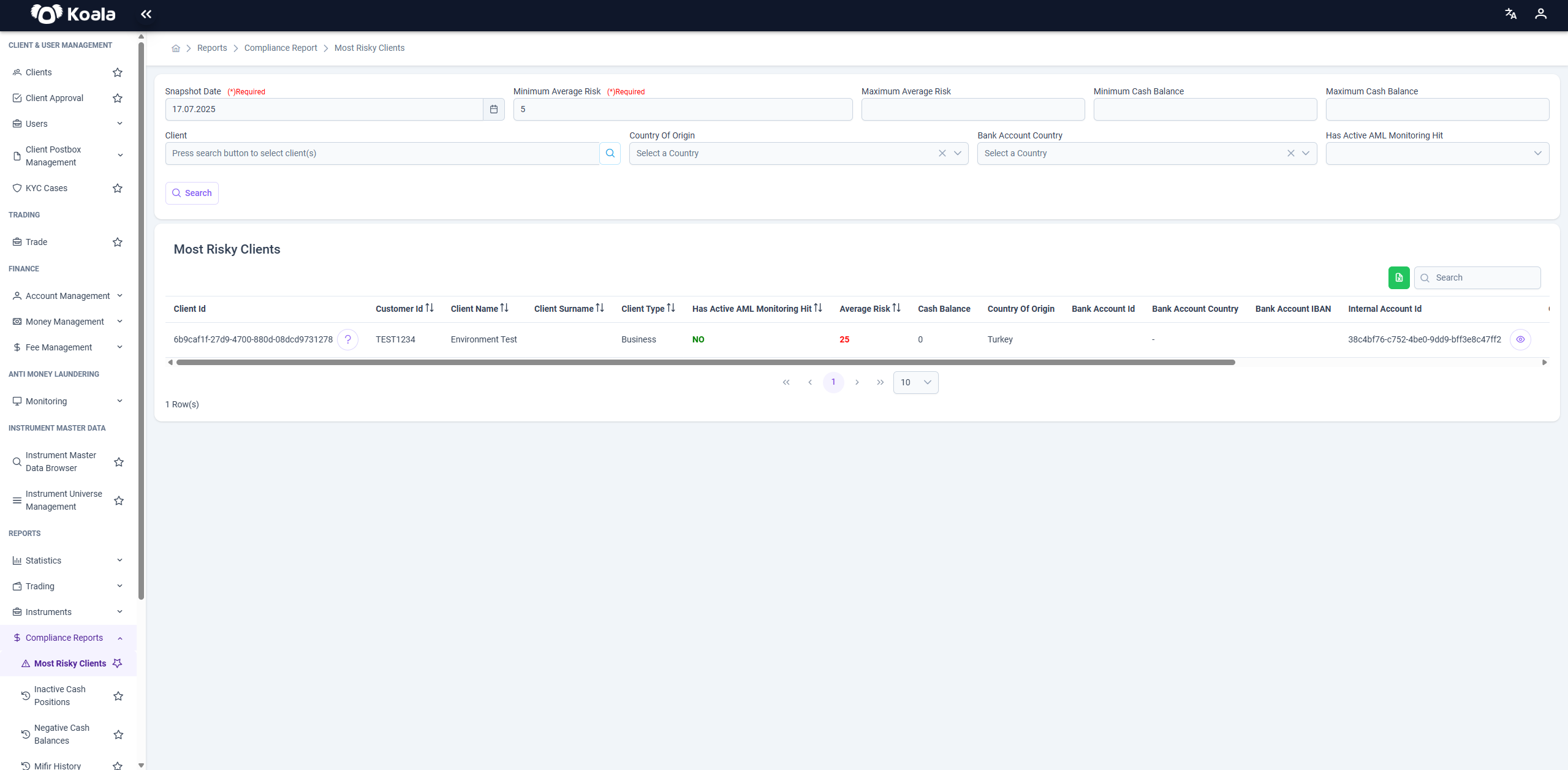This screenshot has height=770, width=1568.
Task: Favorite KYC Cases with star icon
Action: [118, 188]
